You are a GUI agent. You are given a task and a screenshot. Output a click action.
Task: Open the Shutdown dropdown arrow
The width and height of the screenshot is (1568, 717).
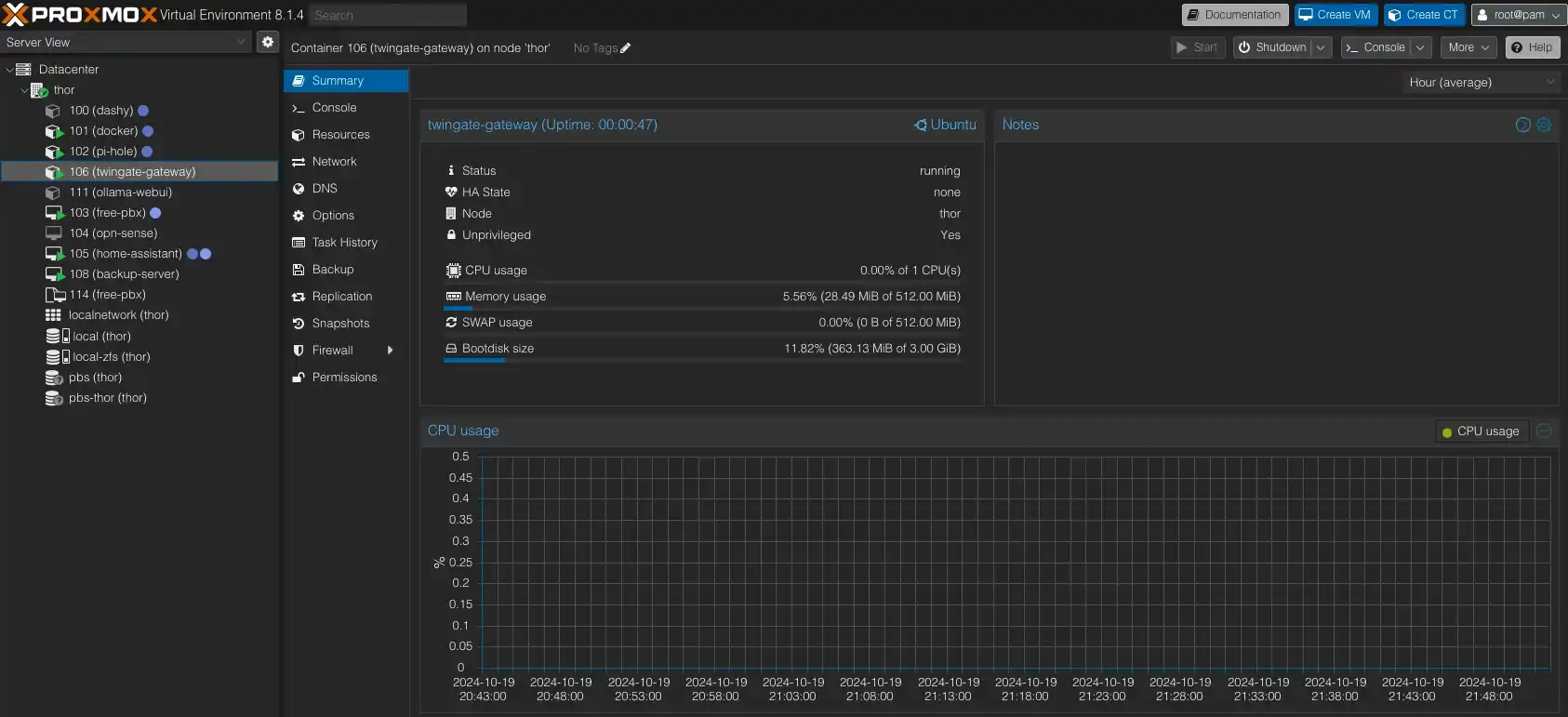click(1321, 47)
